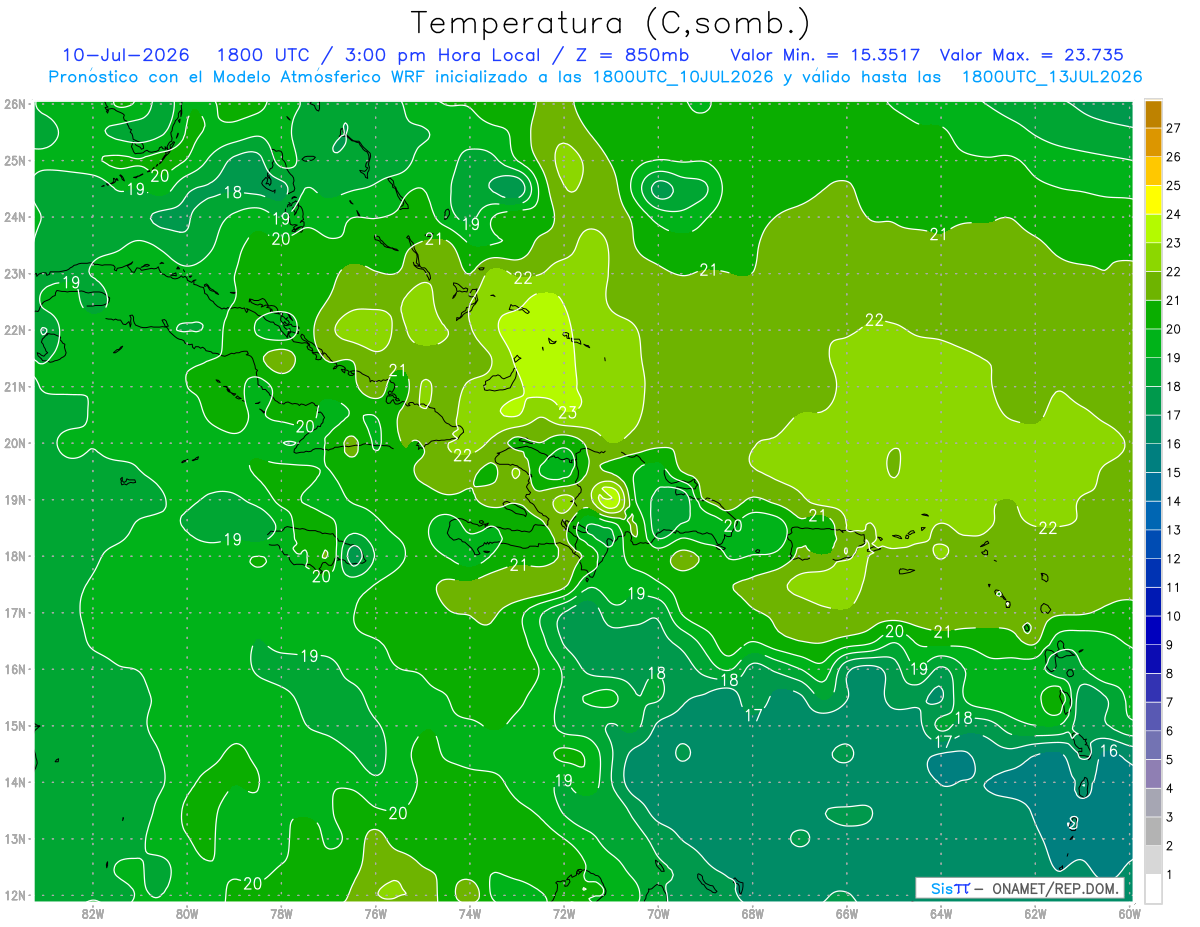Click the '23N' latitude axis label
Viewport: 1200px width, 927px height.
coord(15,273)
